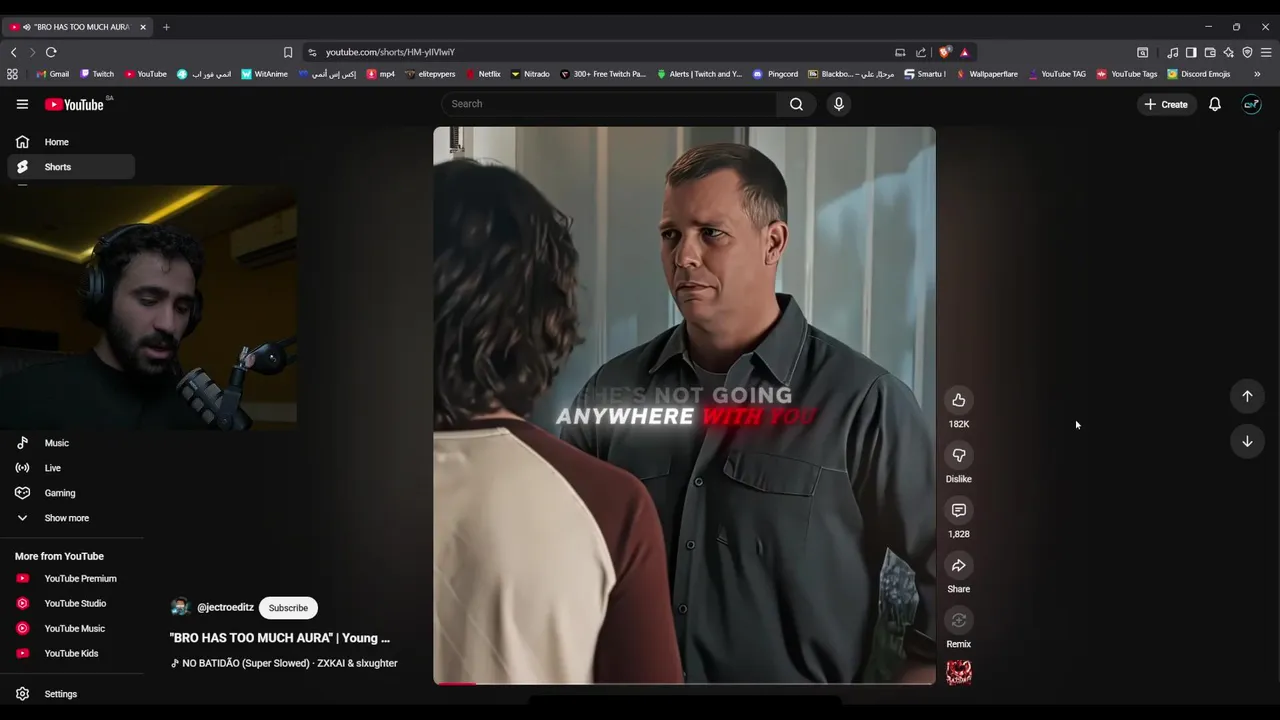Share this YouTube short

tap(958, 565)
